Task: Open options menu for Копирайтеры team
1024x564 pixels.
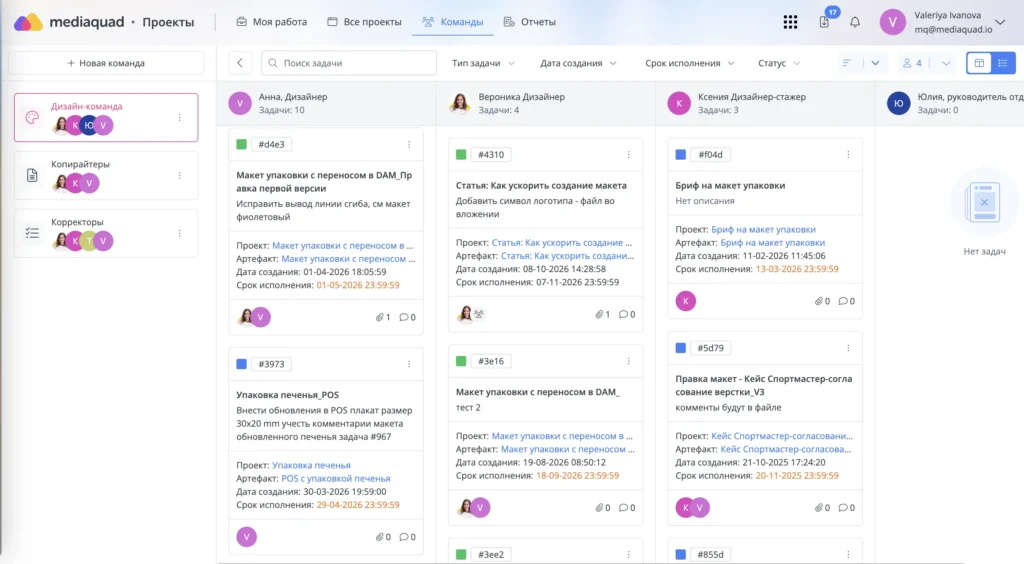Action: (180, 176)
